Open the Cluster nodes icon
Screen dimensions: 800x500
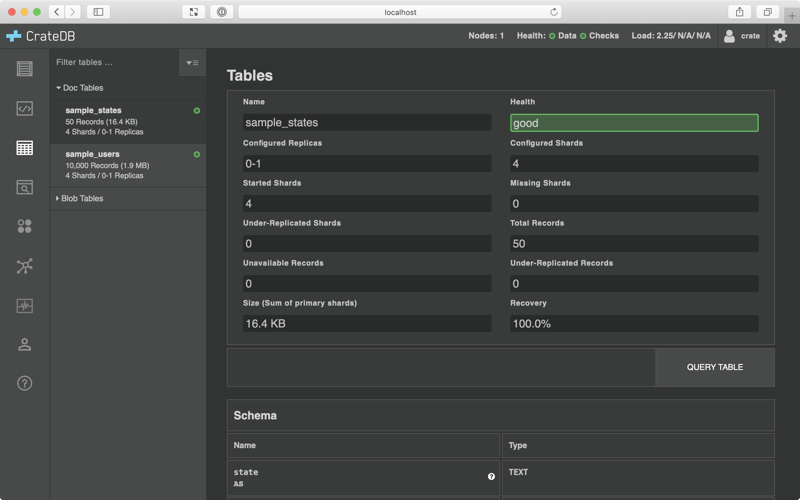[24, 266]
